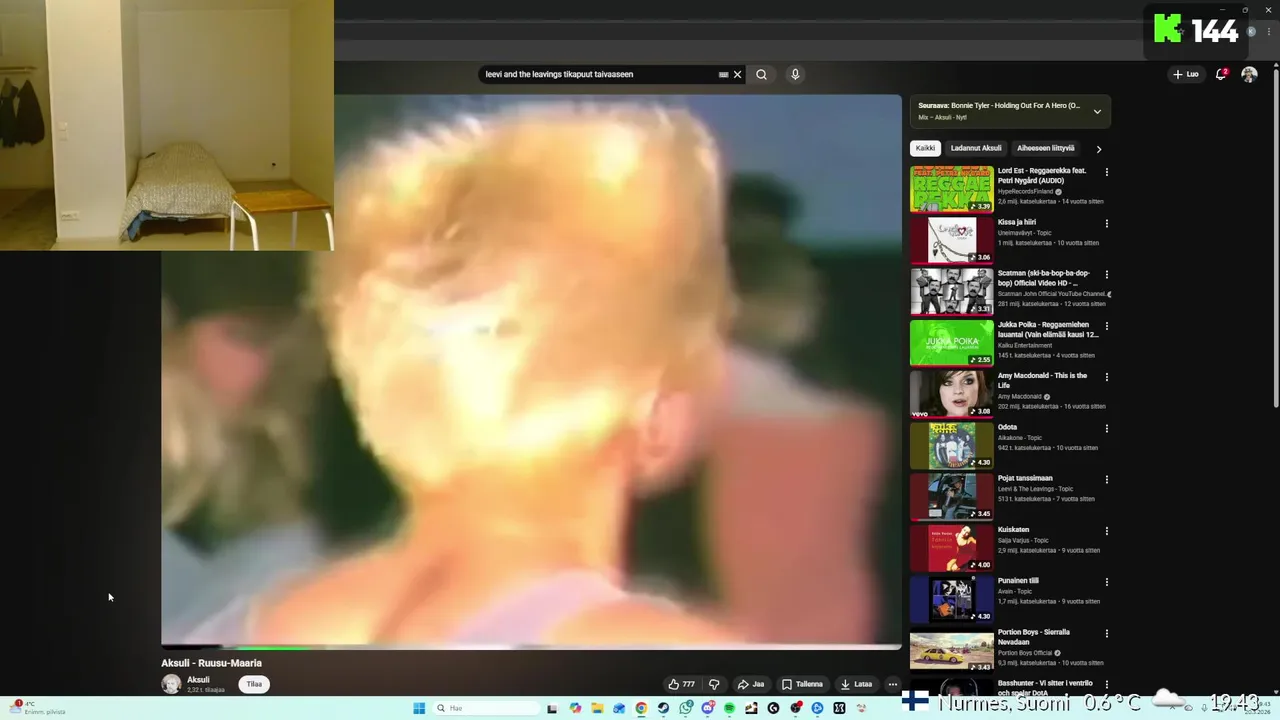The image size is (1280, 720).
Task: Open Steam from the taskbar
Action: click(663, 708)
